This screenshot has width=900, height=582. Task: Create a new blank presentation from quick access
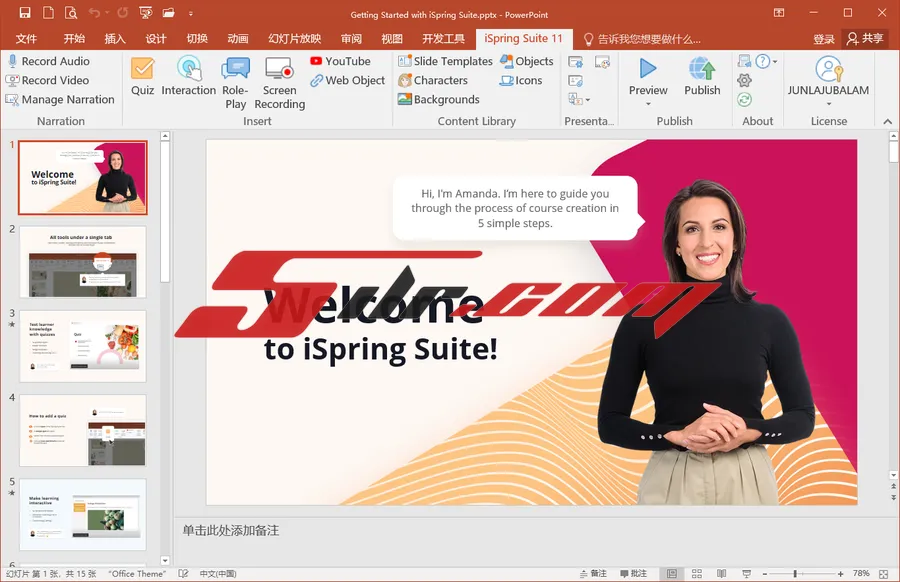(48, 13)
